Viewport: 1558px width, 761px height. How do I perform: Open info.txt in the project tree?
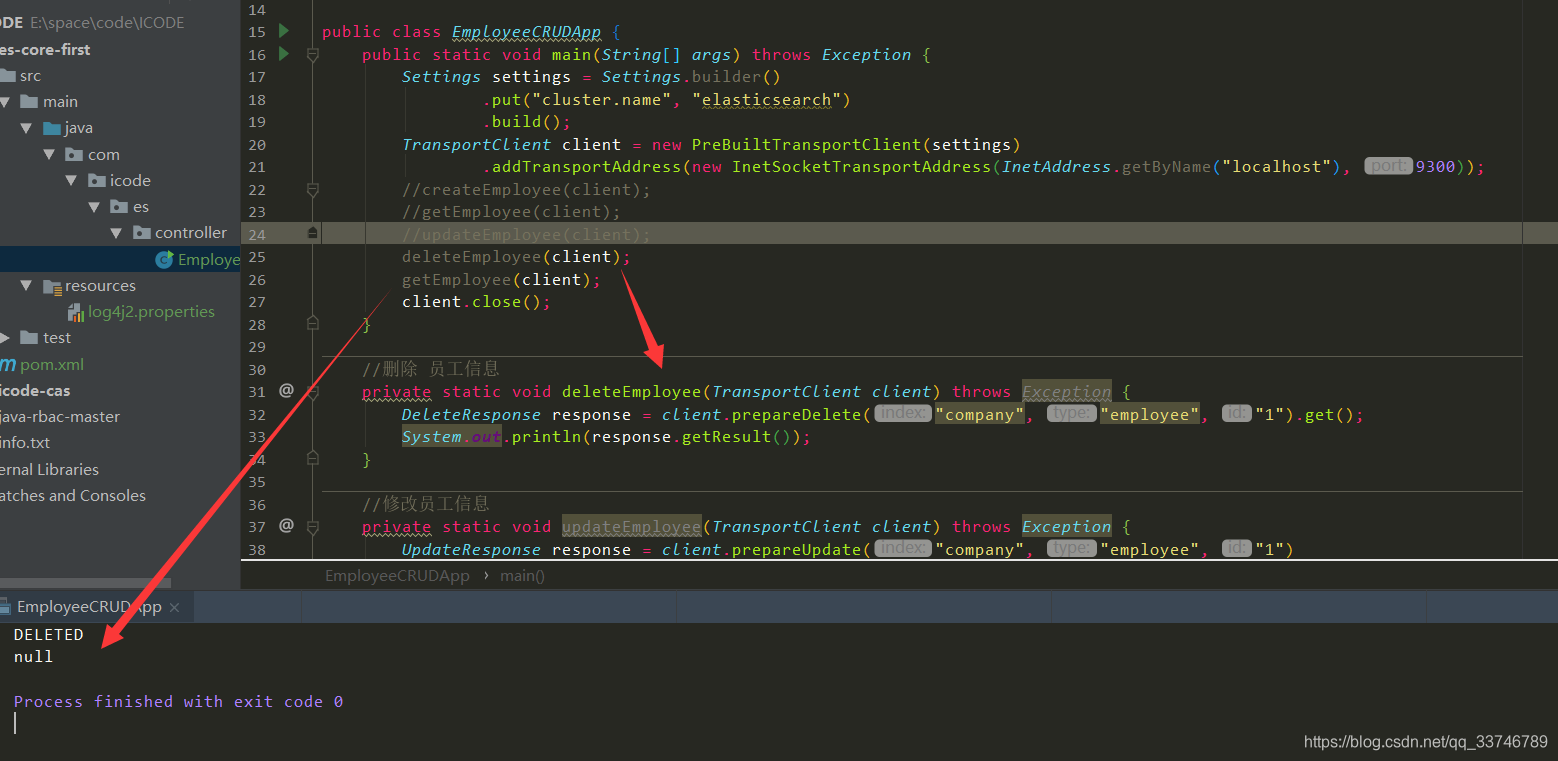(25, 442)
